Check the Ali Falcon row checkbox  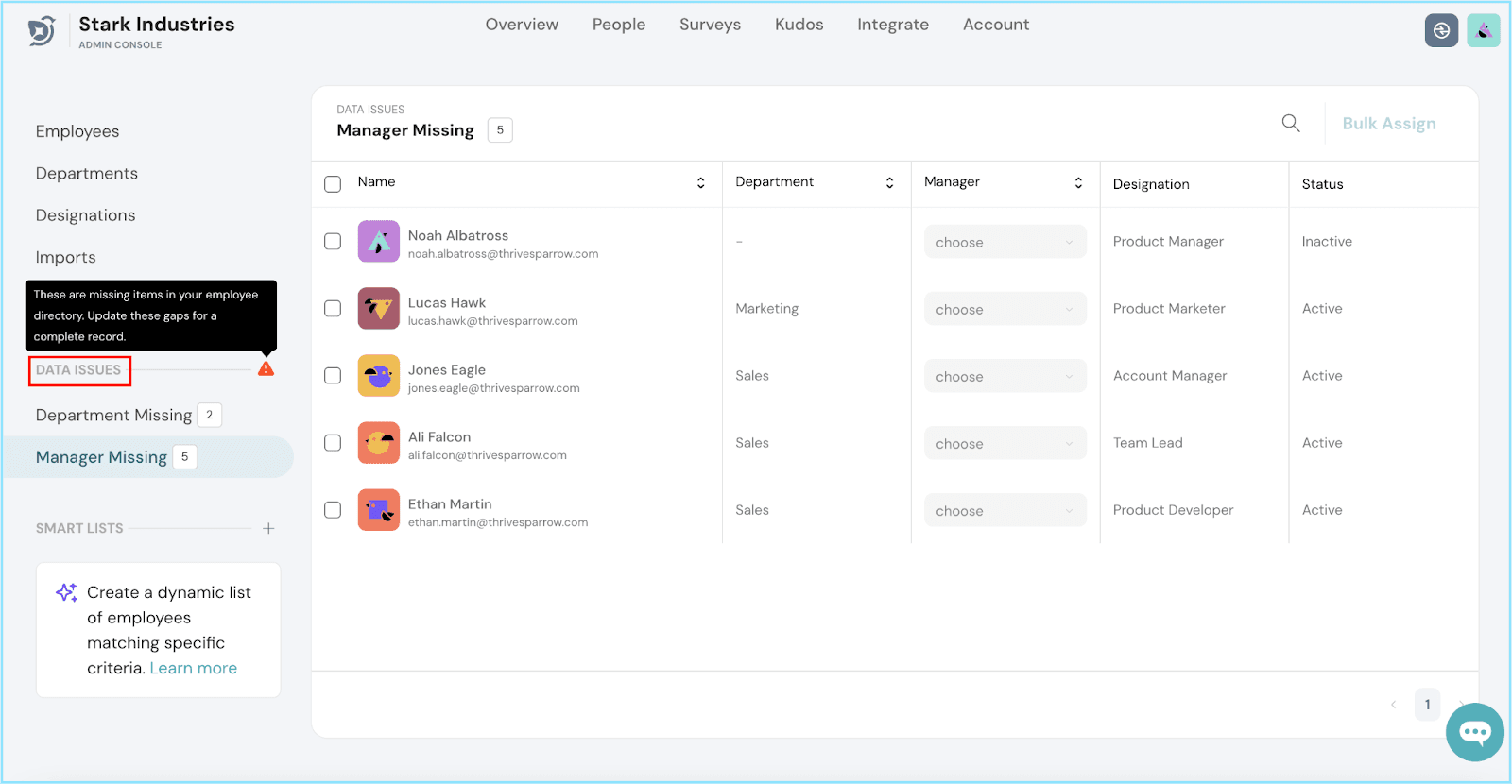coord(333,442)
